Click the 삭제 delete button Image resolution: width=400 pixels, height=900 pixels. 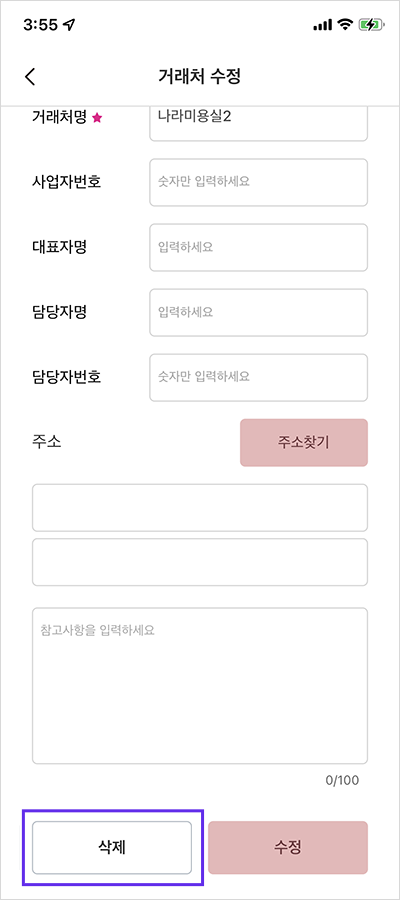(x=112, y=847)
